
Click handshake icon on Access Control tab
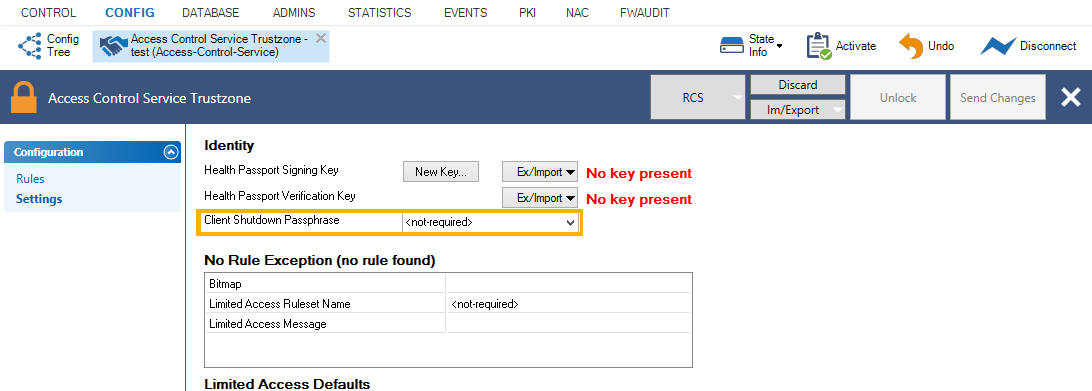[x=114, y=46]
